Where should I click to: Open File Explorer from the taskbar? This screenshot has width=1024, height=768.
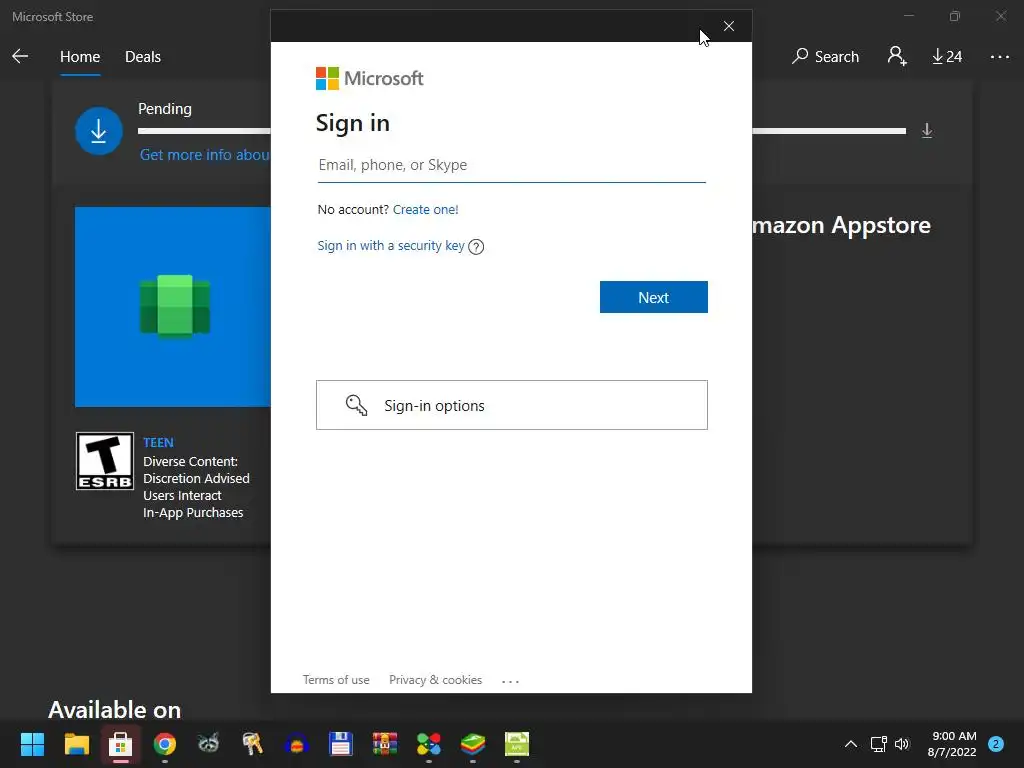pyautogui.click(x=76, y=744)
